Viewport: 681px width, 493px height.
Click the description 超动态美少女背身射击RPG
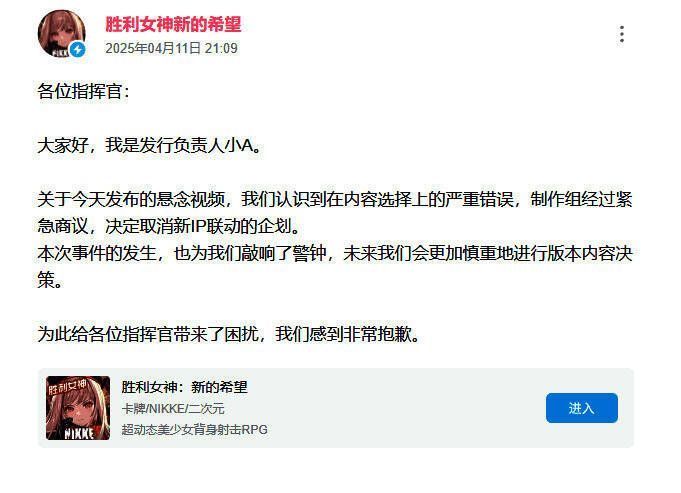click(194, 430)
